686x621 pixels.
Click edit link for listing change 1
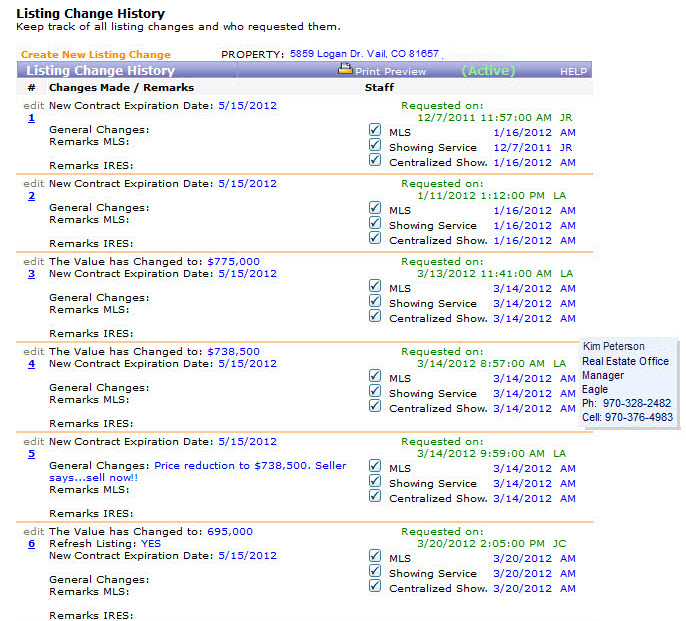33,104
